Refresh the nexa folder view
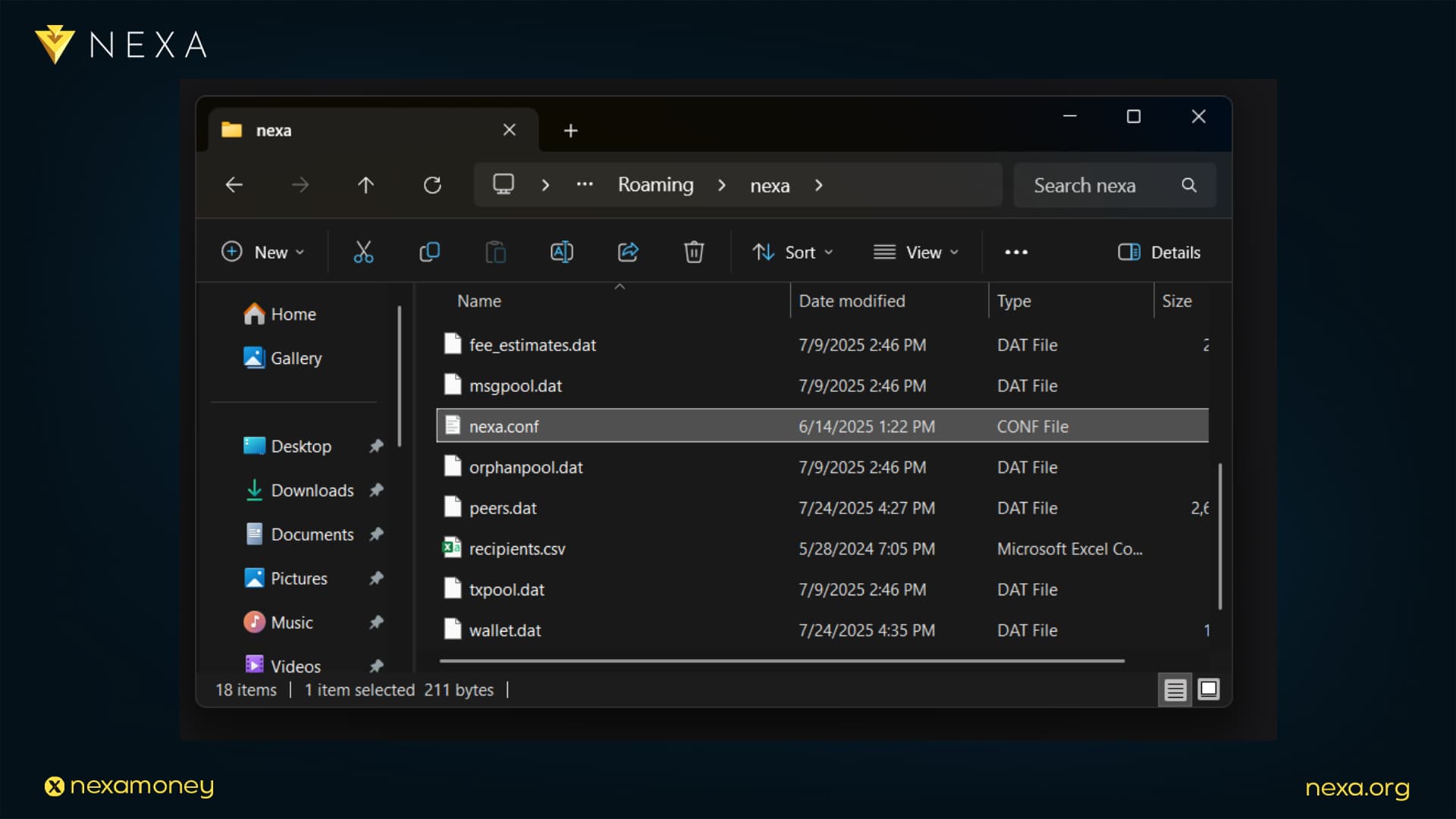This screenshot has width=1456, height=819. (x=432, y=185)
